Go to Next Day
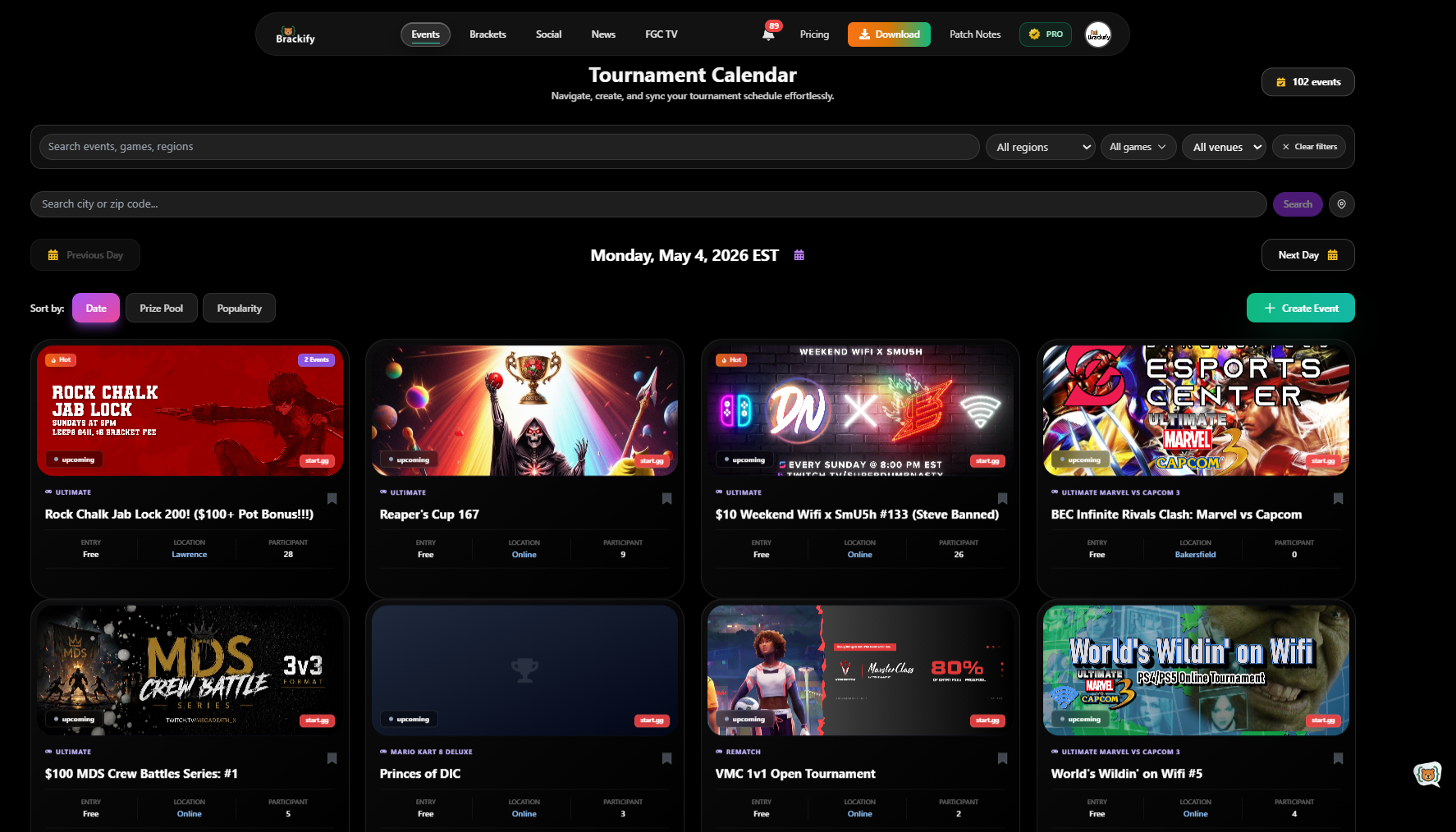 [x=1308, y=255]
